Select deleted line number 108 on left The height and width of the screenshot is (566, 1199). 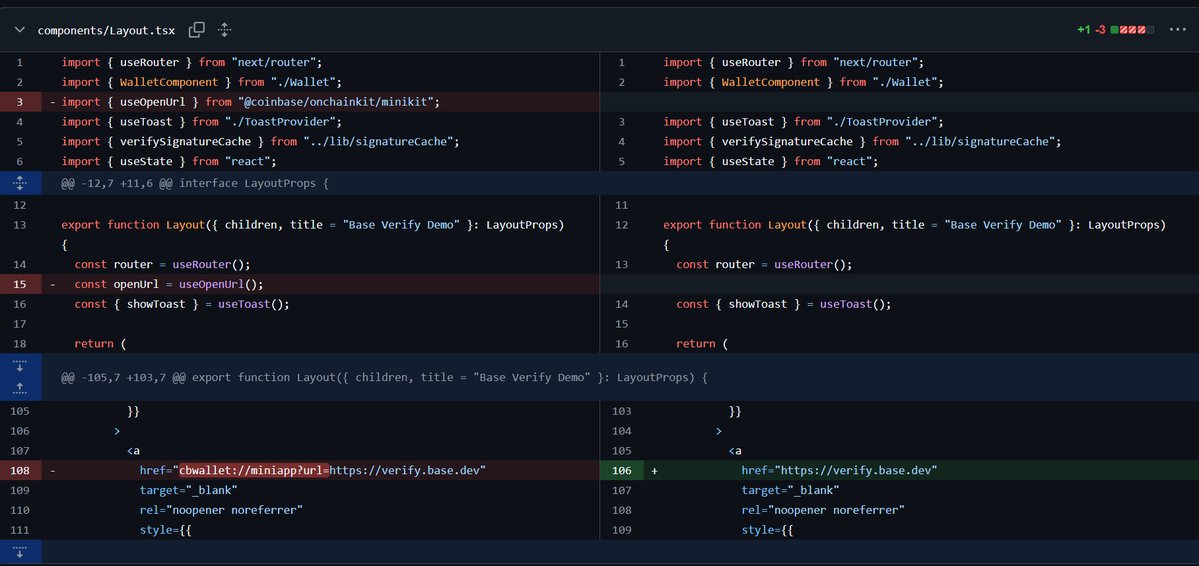(20, 470)
